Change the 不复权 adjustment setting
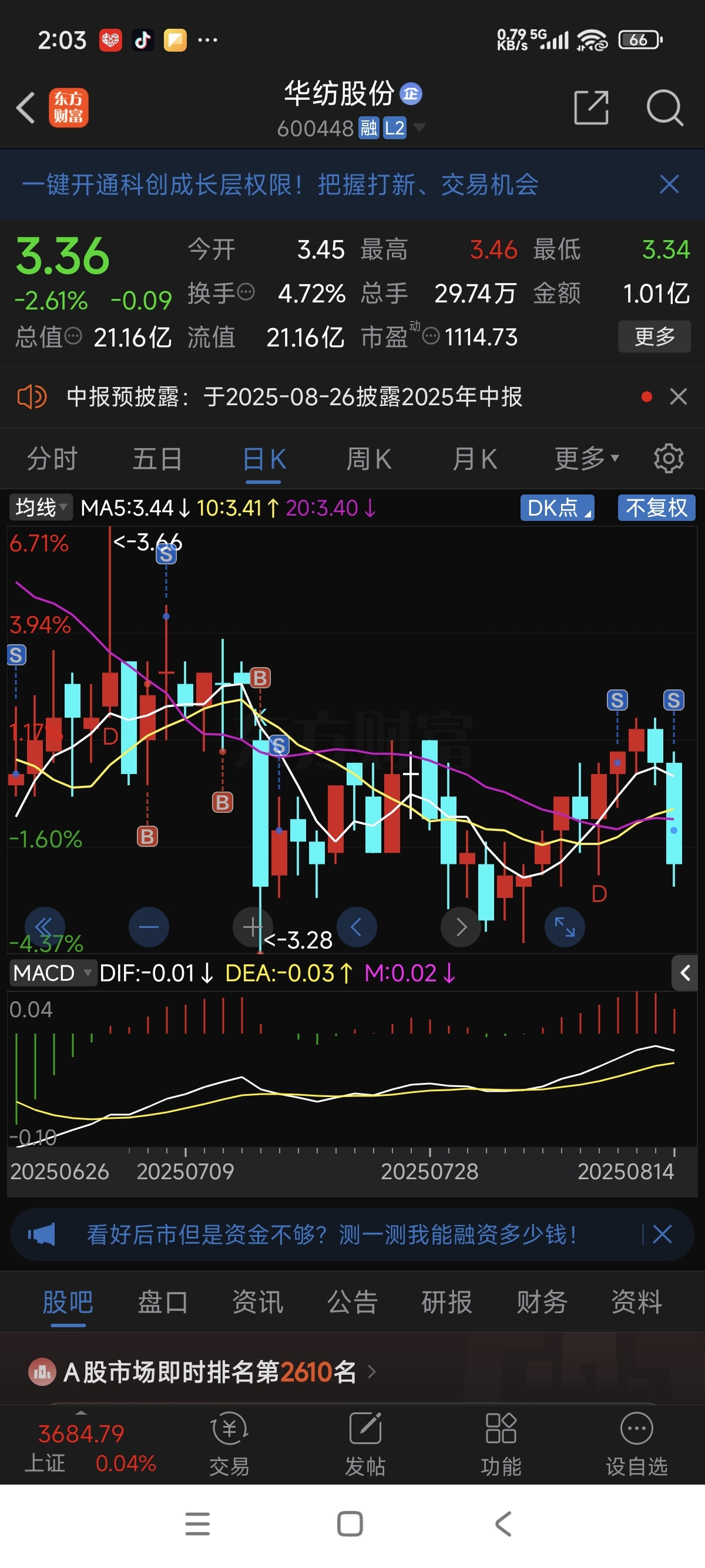 point(656,507)
